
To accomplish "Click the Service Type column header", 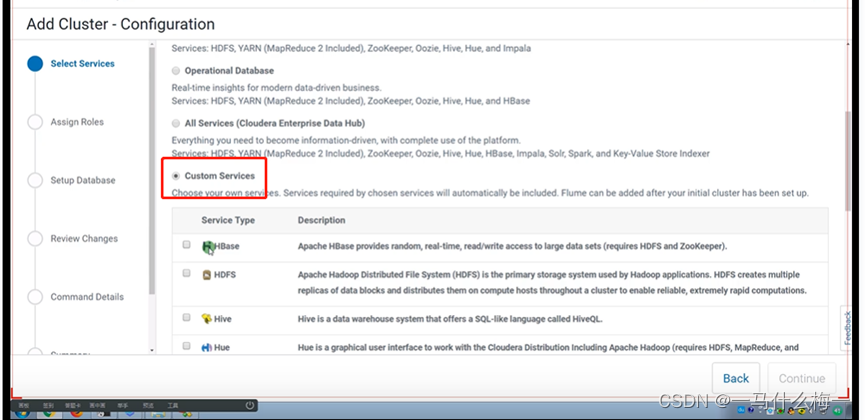I will [x=228, y=220].
